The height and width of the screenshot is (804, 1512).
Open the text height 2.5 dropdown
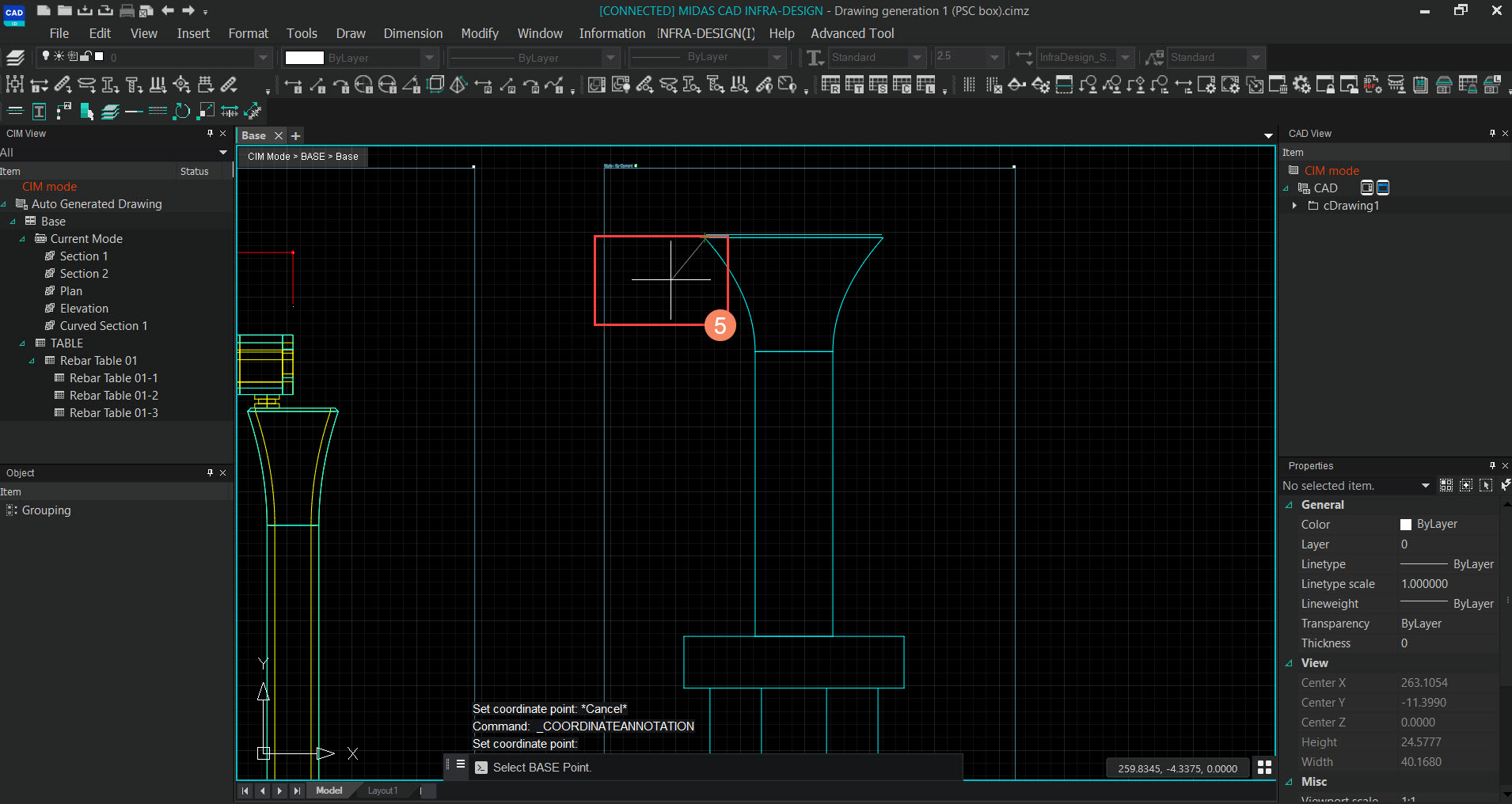(994, 57)
